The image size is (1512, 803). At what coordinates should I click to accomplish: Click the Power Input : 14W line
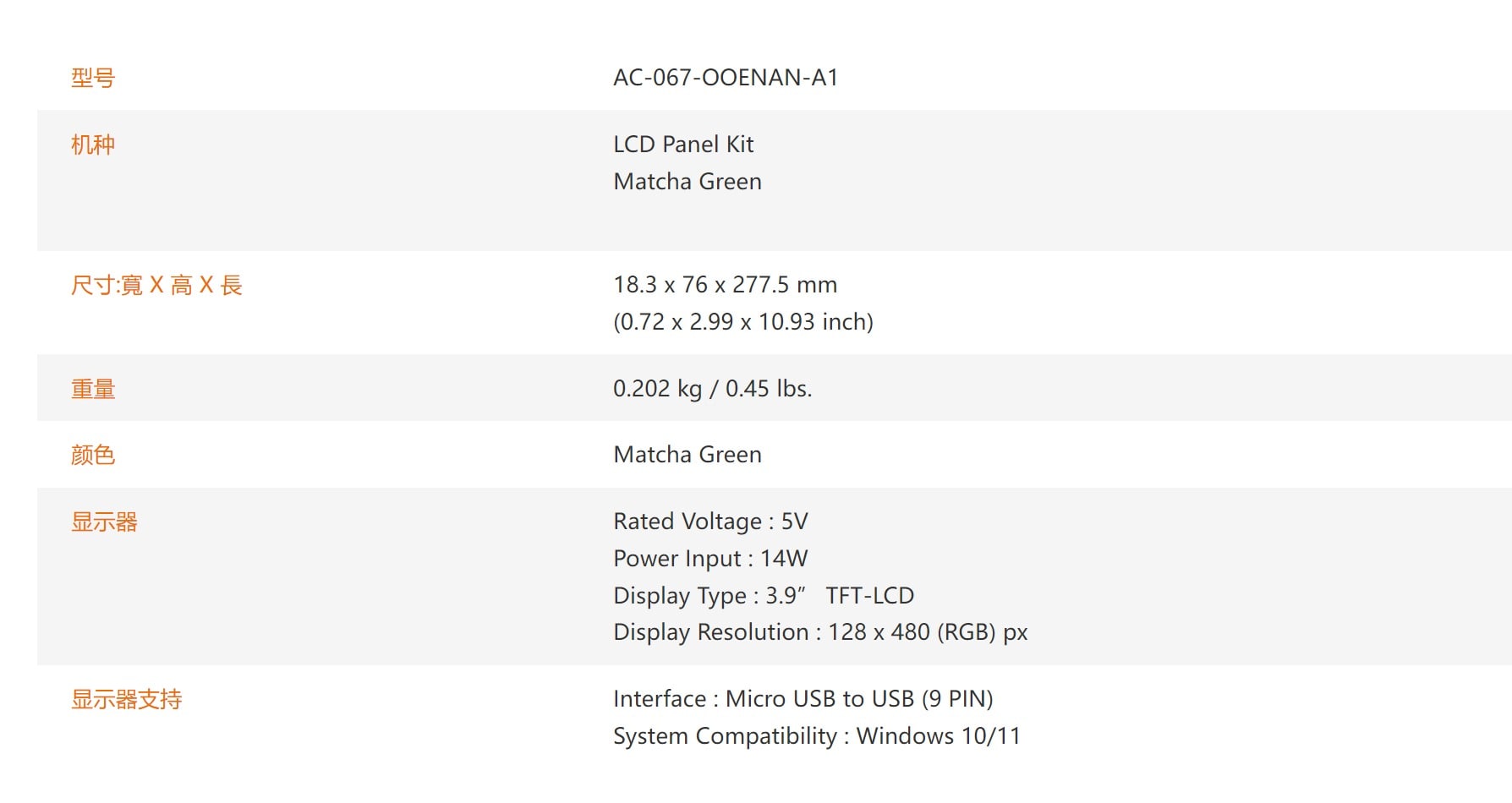(710, 559)
